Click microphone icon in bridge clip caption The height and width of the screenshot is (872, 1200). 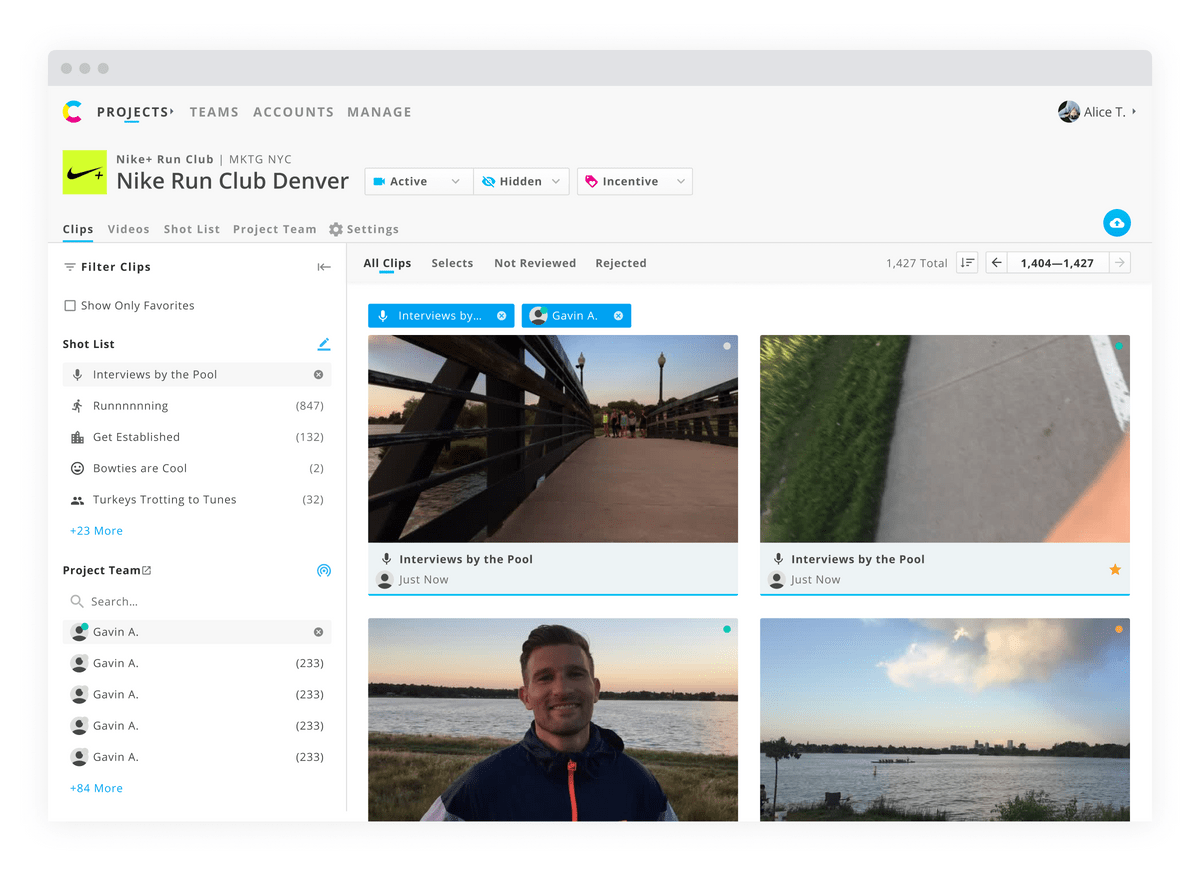pyautogui.click(x=386, y=559)
